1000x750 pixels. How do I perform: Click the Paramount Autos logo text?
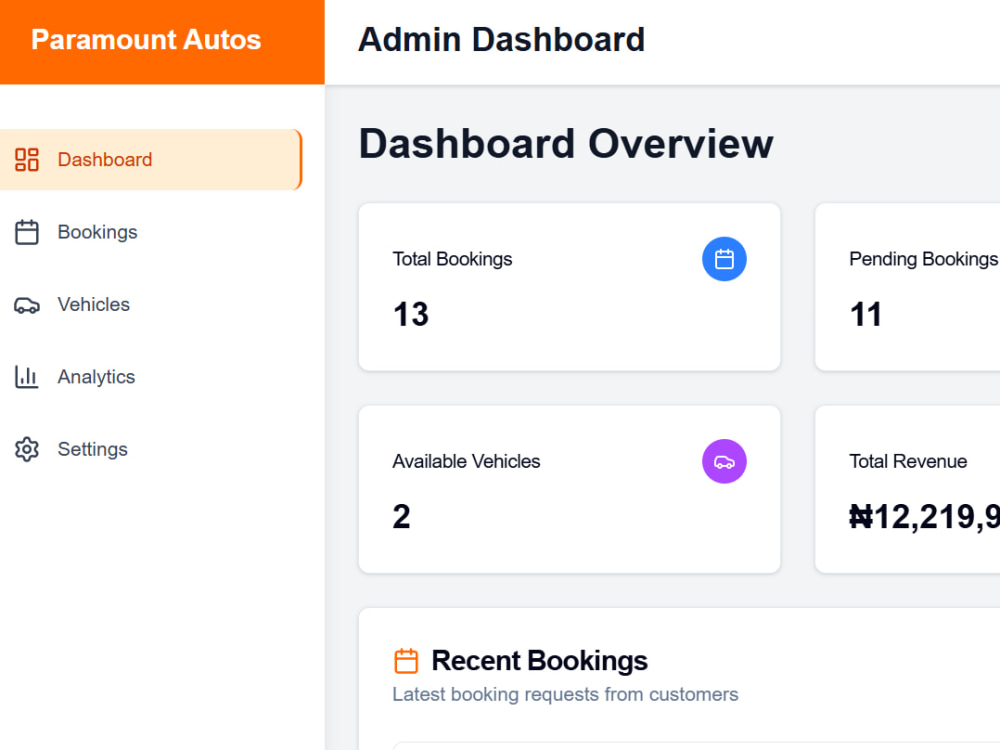tap(146, 40)
